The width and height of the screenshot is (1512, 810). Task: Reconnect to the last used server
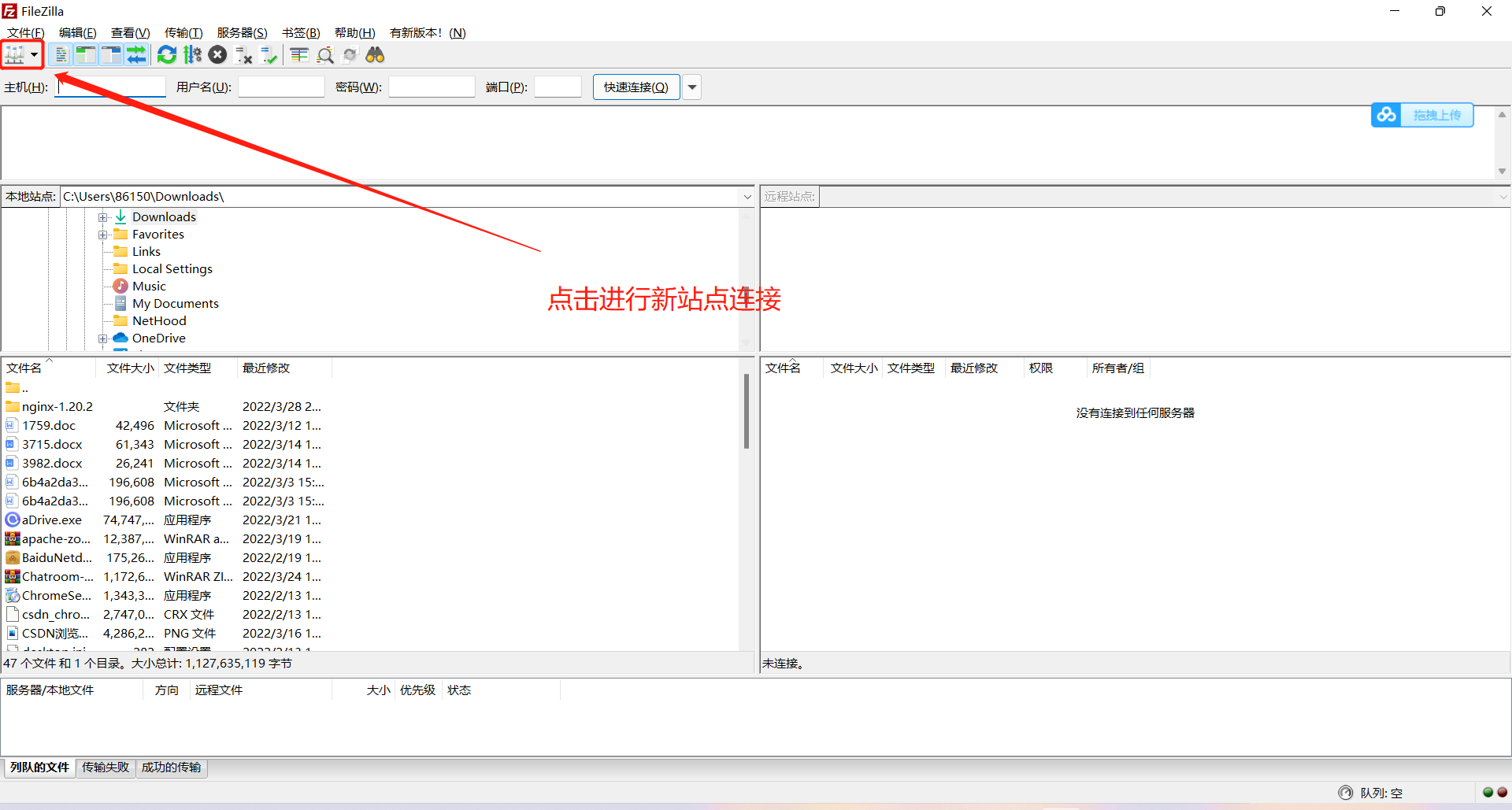270,55
